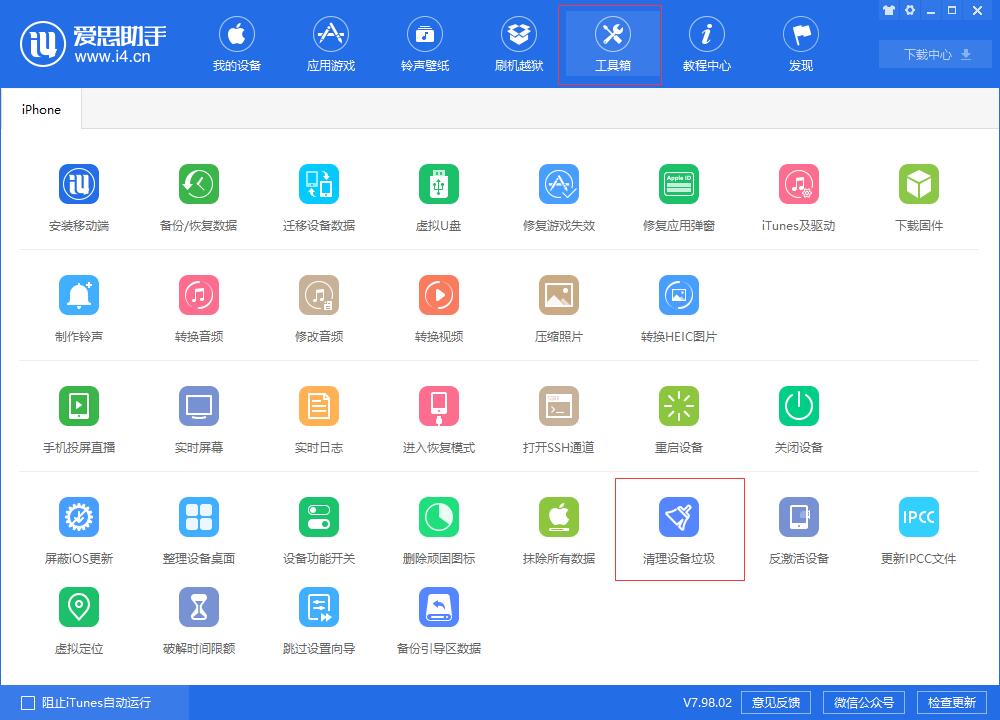1000x720 pixels.
Task: Open the 下载中心 download dropdown
Action: click(x=934, y=54)
